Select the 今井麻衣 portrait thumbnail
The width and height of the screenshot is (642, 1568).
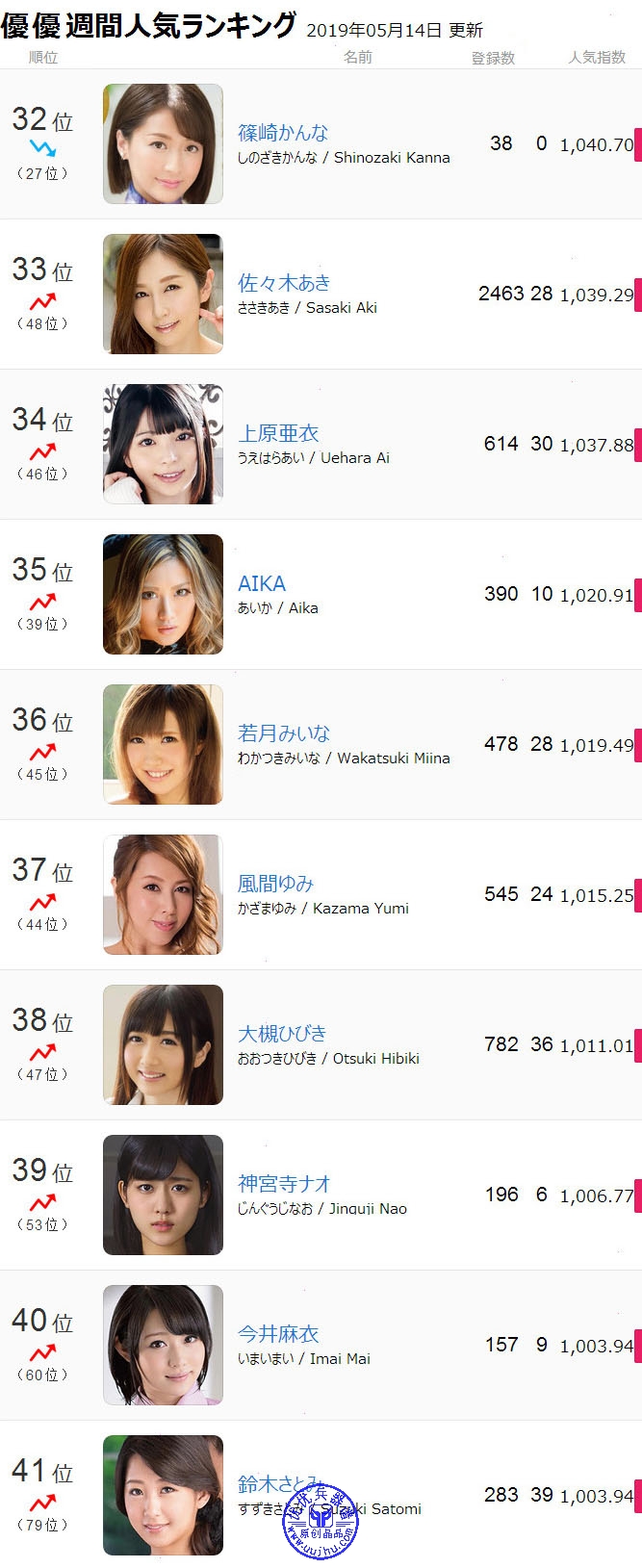[x=163, y=1345]
